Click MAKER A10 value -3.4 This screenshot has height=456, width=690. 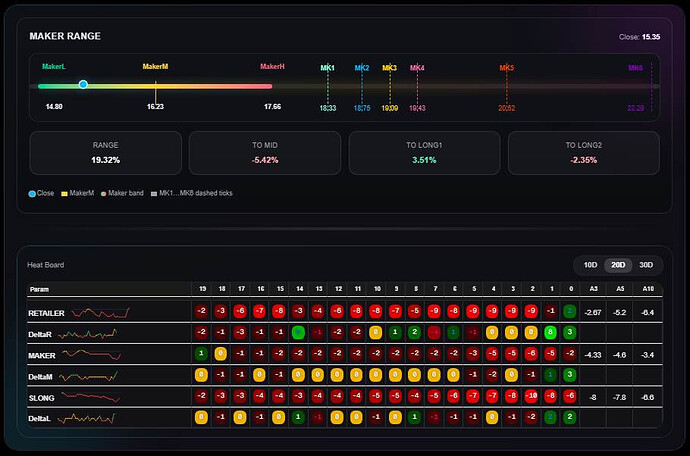click(647, 355)
